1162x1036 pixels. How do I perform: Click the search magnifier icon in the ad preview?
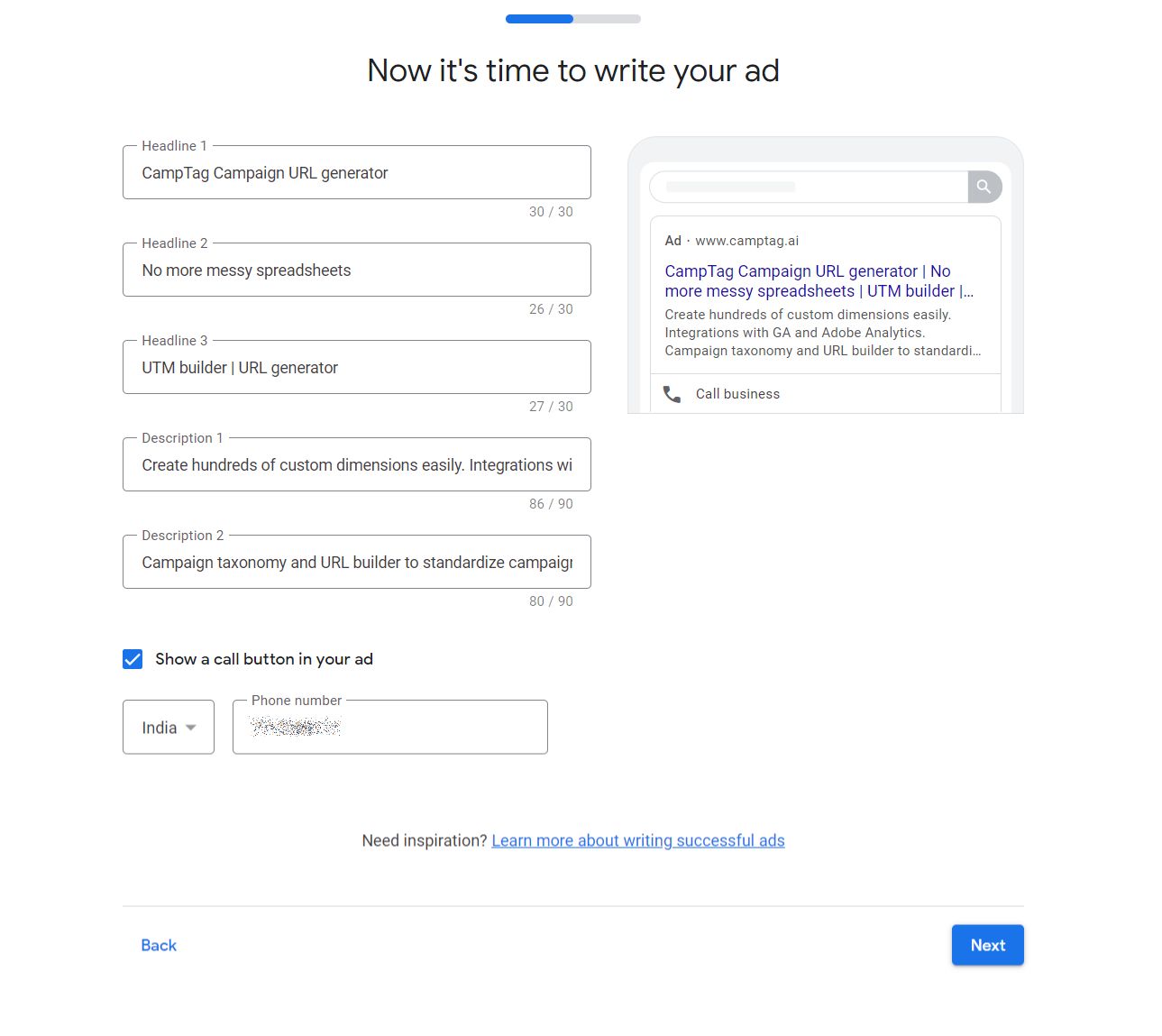pos(984,187)
